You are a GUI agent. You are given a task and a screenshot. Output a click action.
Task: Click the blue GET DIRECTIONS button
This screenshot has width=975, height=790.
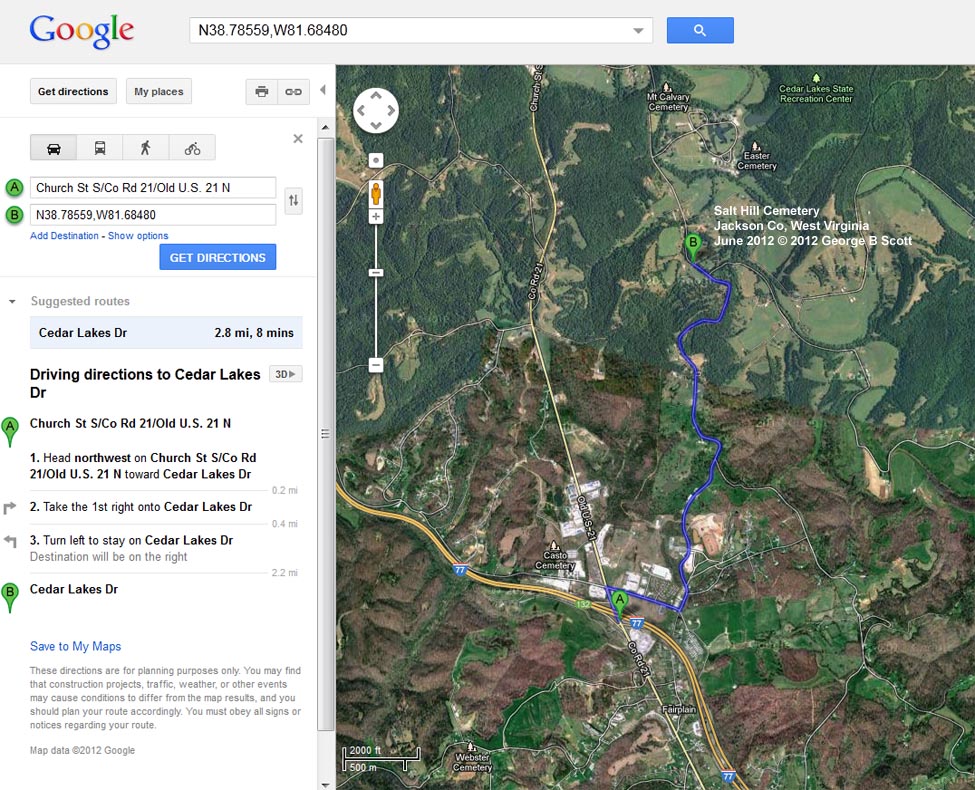click(x=217, y=257)
